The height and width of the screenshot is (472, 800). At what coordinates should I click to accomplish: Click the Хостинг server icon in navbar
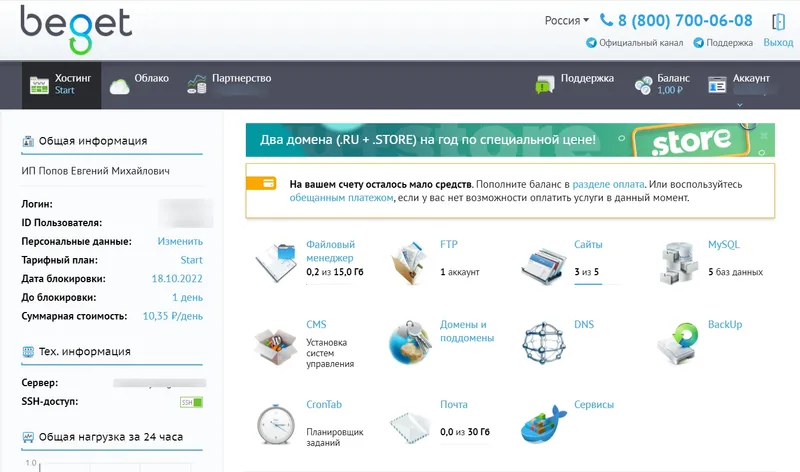[x=39, y=85]
